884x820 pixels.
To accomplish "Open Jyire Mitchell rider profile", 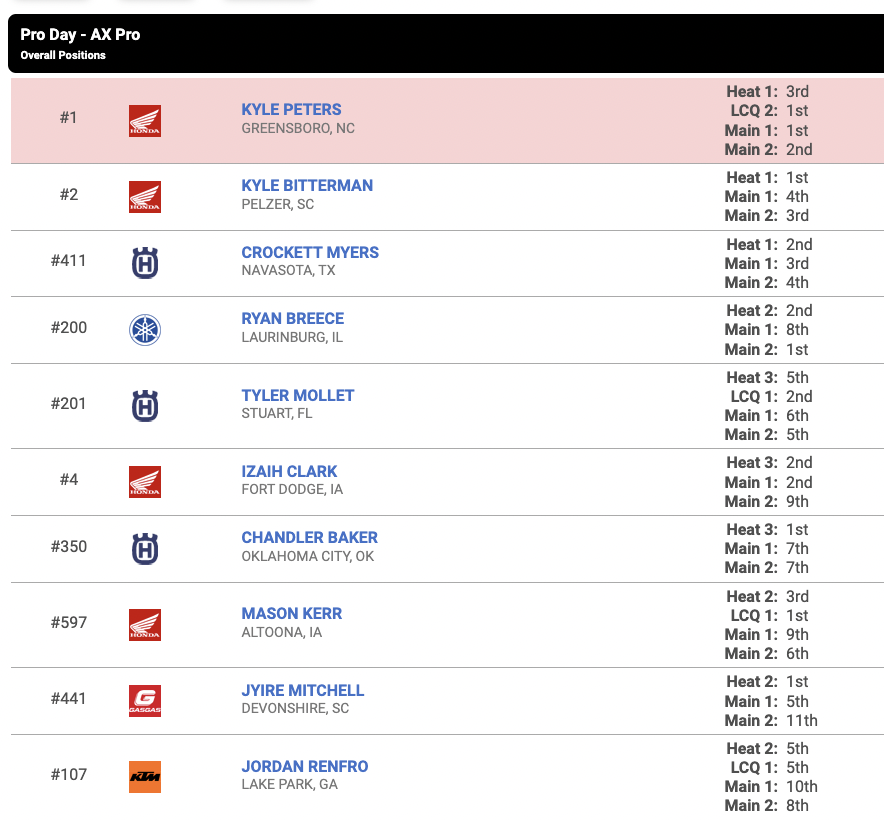I will coord(302,690).
